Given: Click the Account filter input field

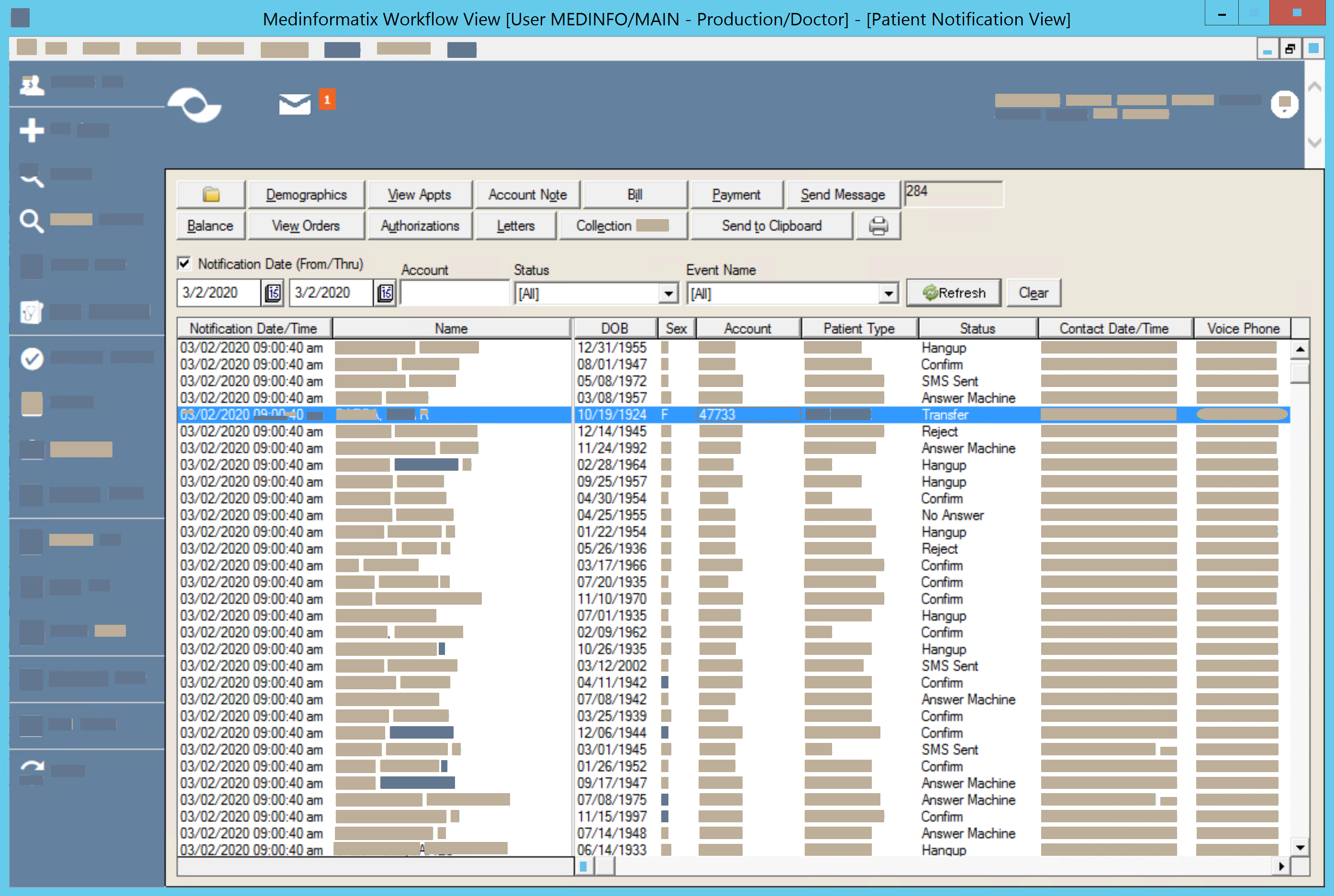Looking at the screenshot, I should click(455, 293).
